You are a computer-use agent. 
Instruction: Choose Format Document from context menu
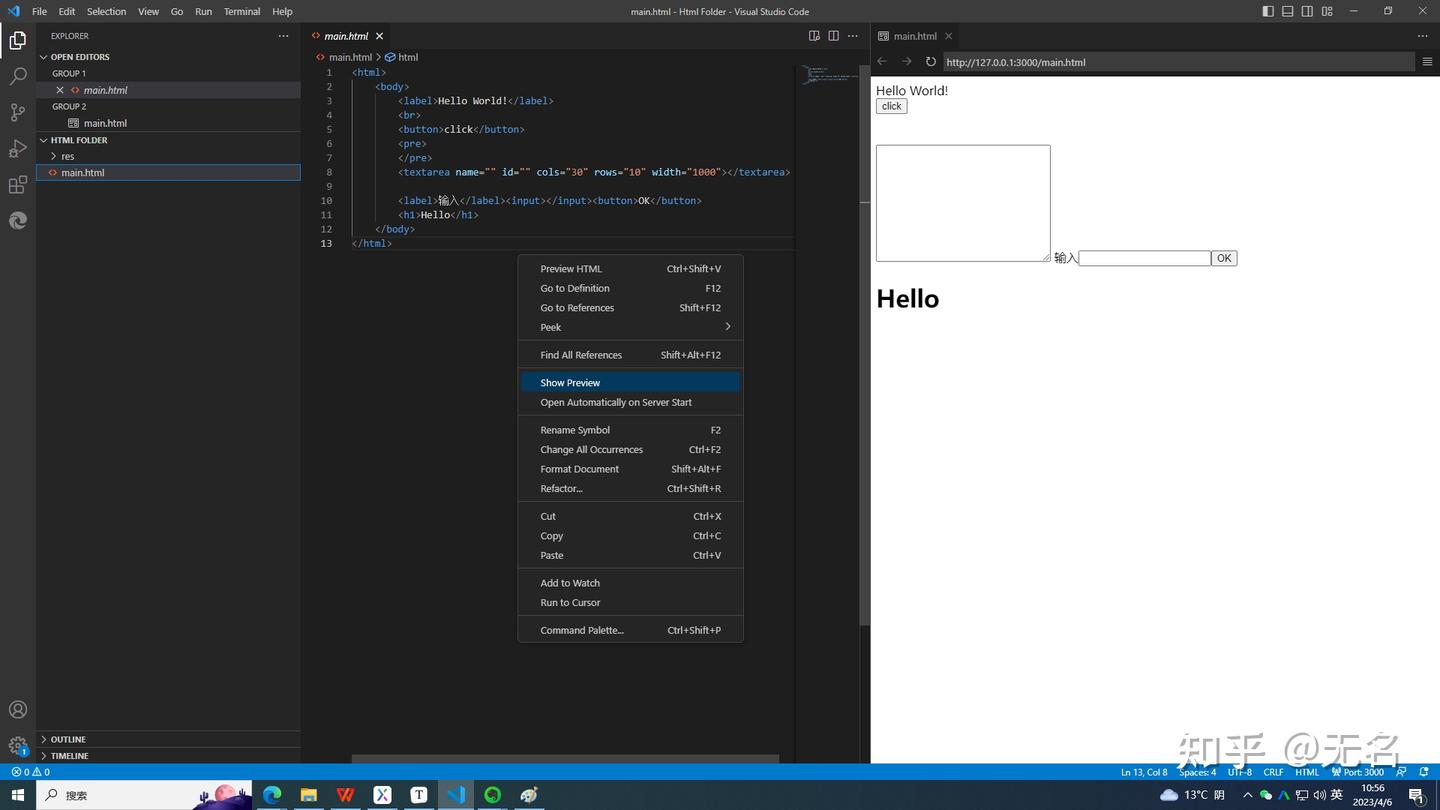579,469
